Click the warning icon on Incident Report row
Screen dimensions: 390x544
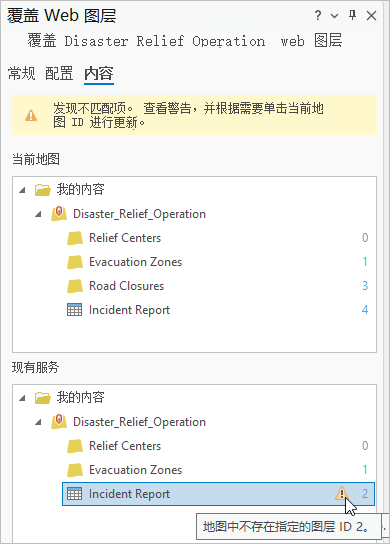(341, 493)
